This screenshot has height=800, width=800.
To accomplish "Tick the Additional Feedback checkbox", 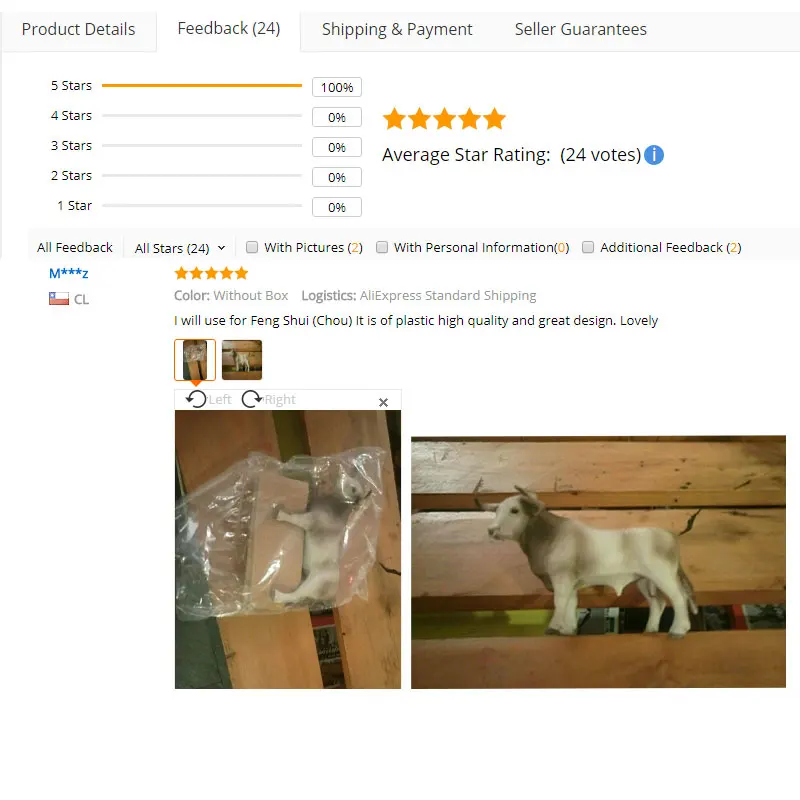I will 588,247.
